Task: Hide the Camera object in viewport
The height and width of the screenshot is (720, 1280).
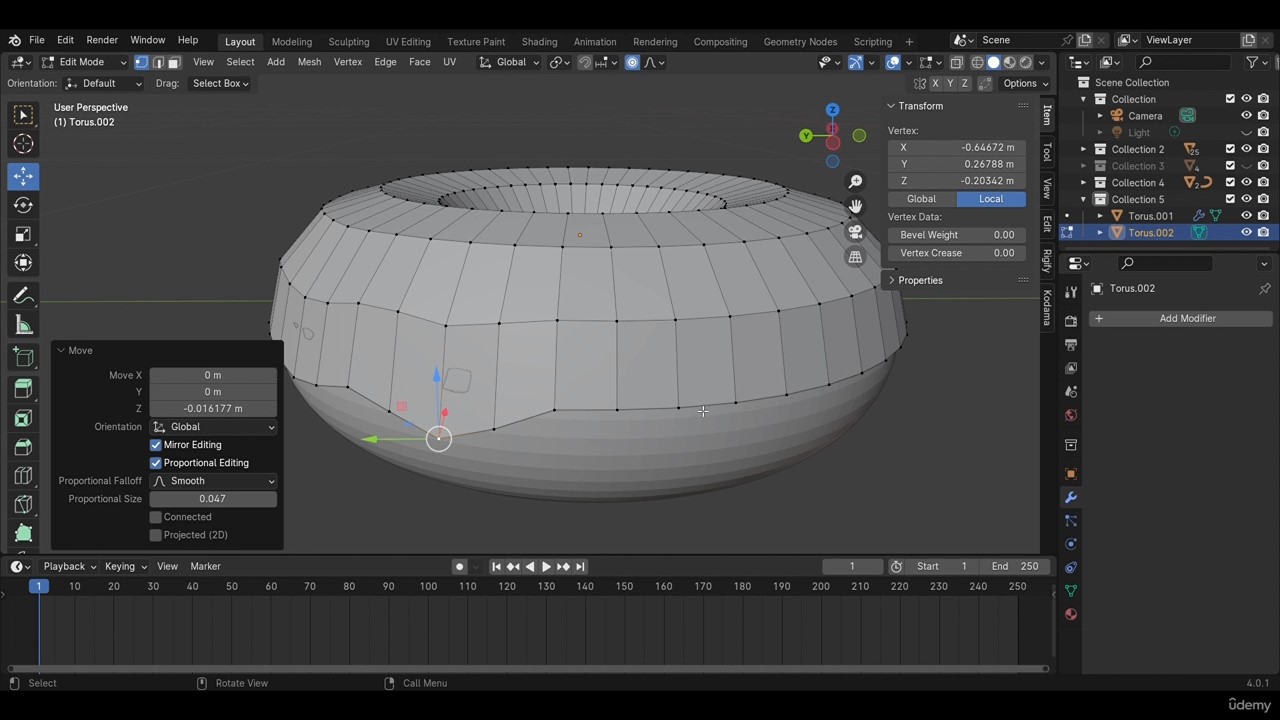Action: [x=1246, y=116]
